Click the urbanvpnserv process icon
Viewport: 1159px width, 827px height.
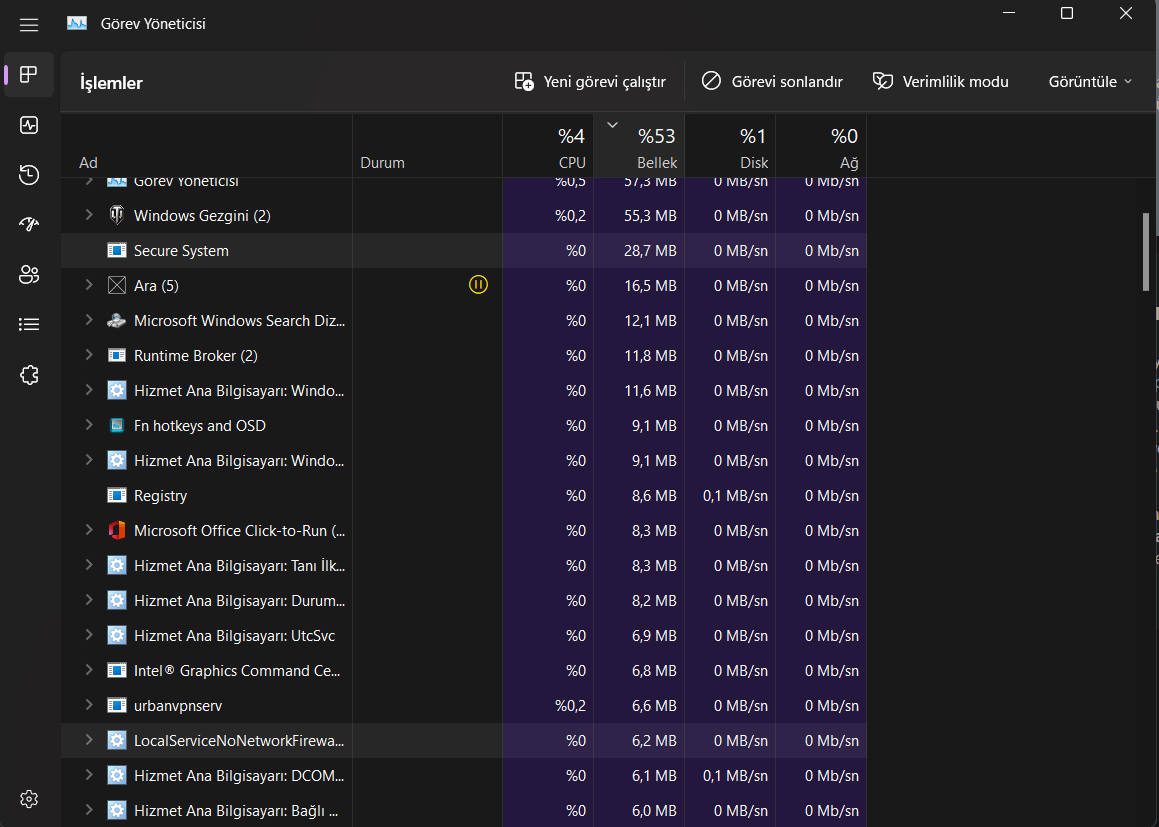(117, 706)
